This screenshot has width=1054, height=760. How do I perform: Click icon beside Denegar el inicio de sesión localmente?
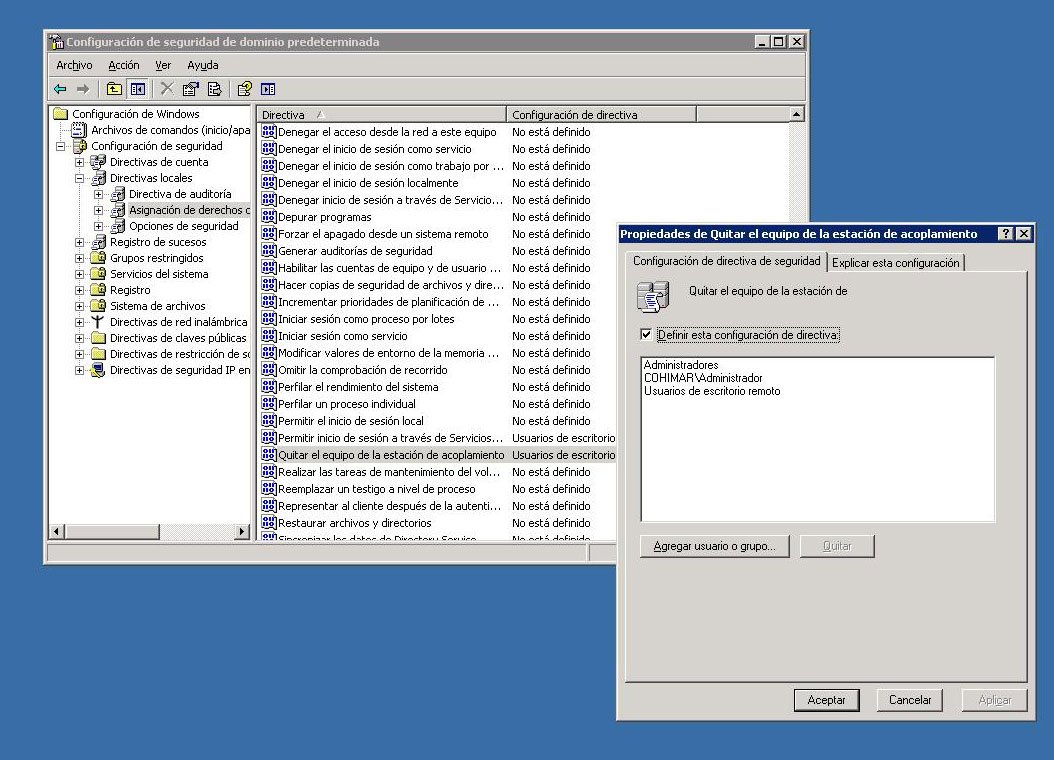[x=269, y=183]
